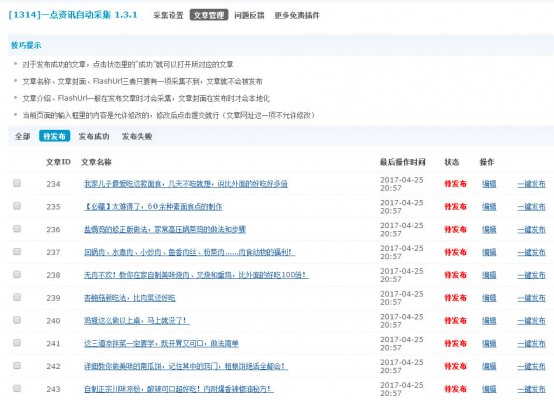Open 更多免费插件 tab

click(297, 15)
